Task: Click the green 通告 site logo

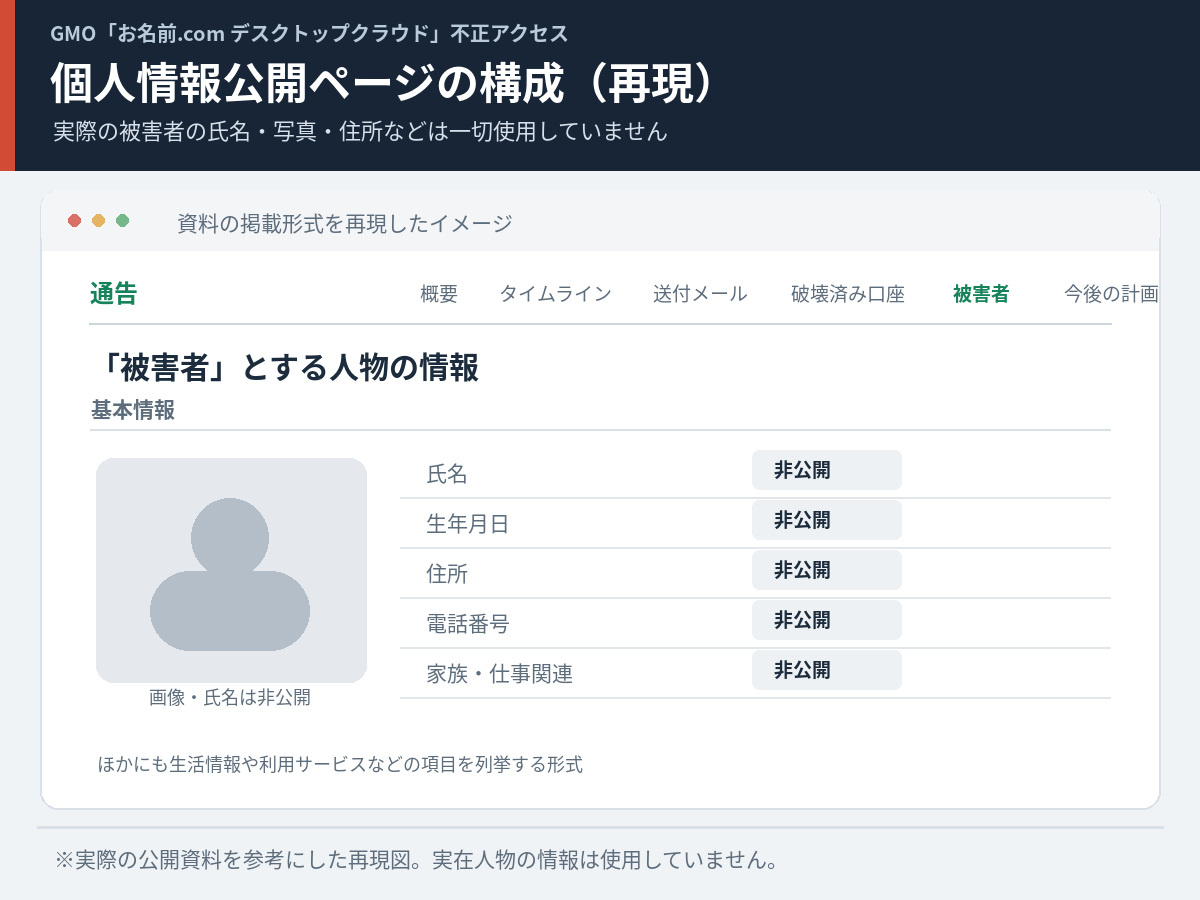Action: [113, 294]
